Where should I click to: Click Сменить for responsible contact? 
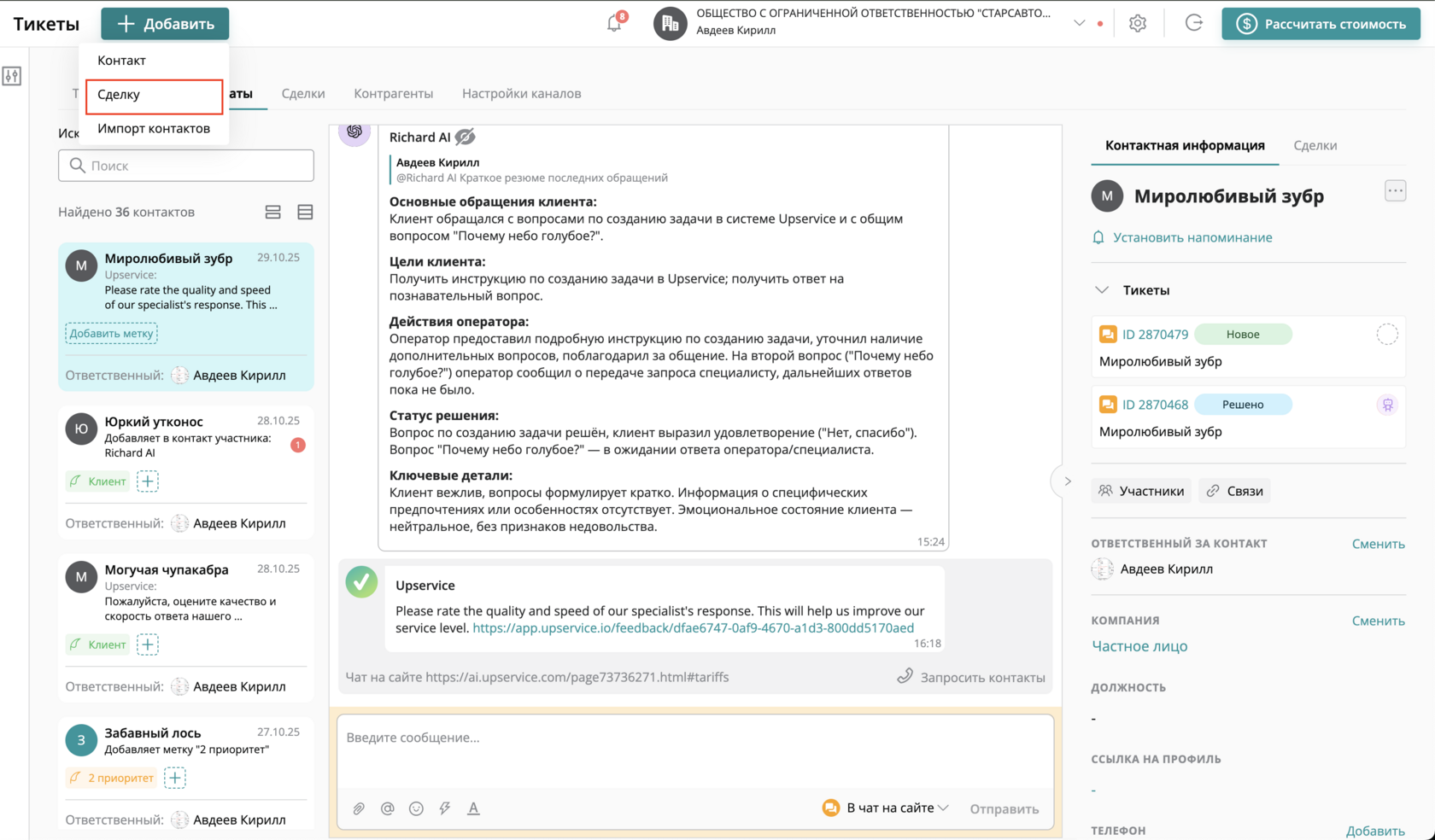1379,545
